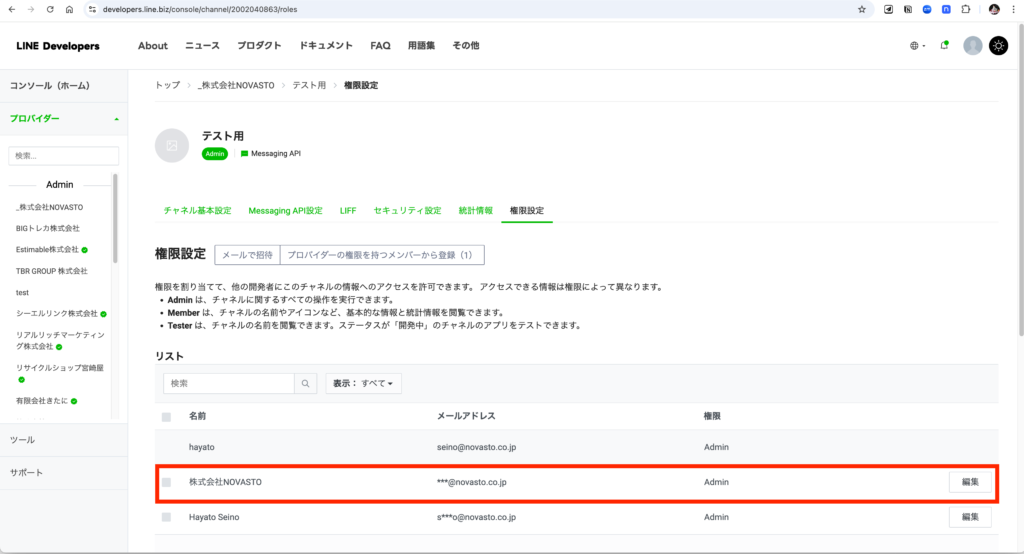1024x554 pixels.
Task: Go back with the browser back arrow
Action: point(11,9)
